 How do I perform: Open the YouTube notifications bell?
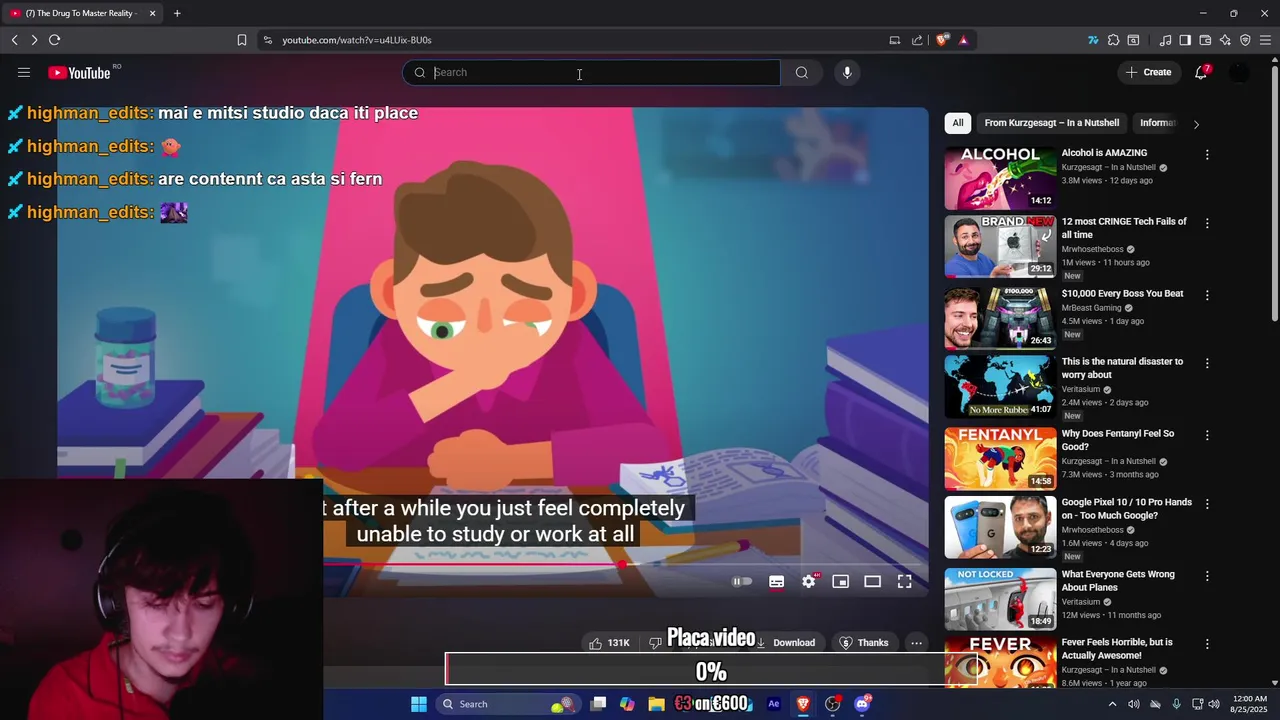1201,72
